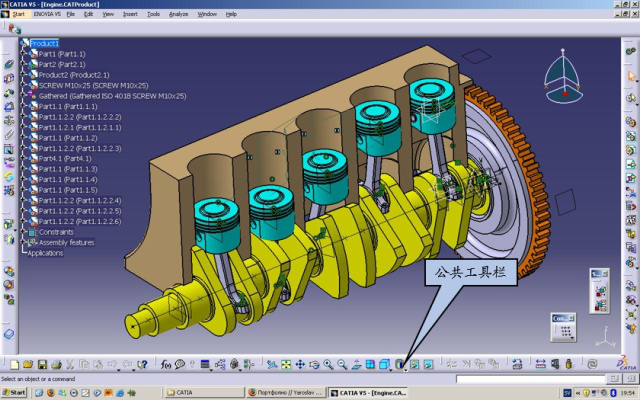Click the New document icon
Screen dimensions: 640x400
(13, 364)
